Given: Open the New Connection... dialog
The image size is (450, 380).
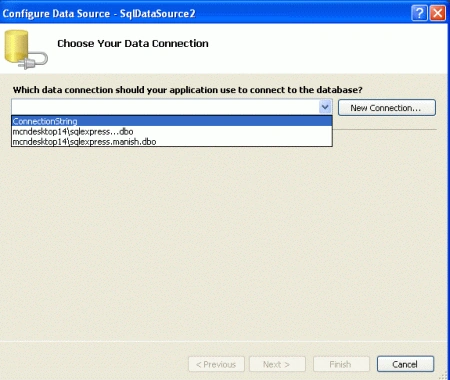Looking at the screenshot, I should 386,108.
